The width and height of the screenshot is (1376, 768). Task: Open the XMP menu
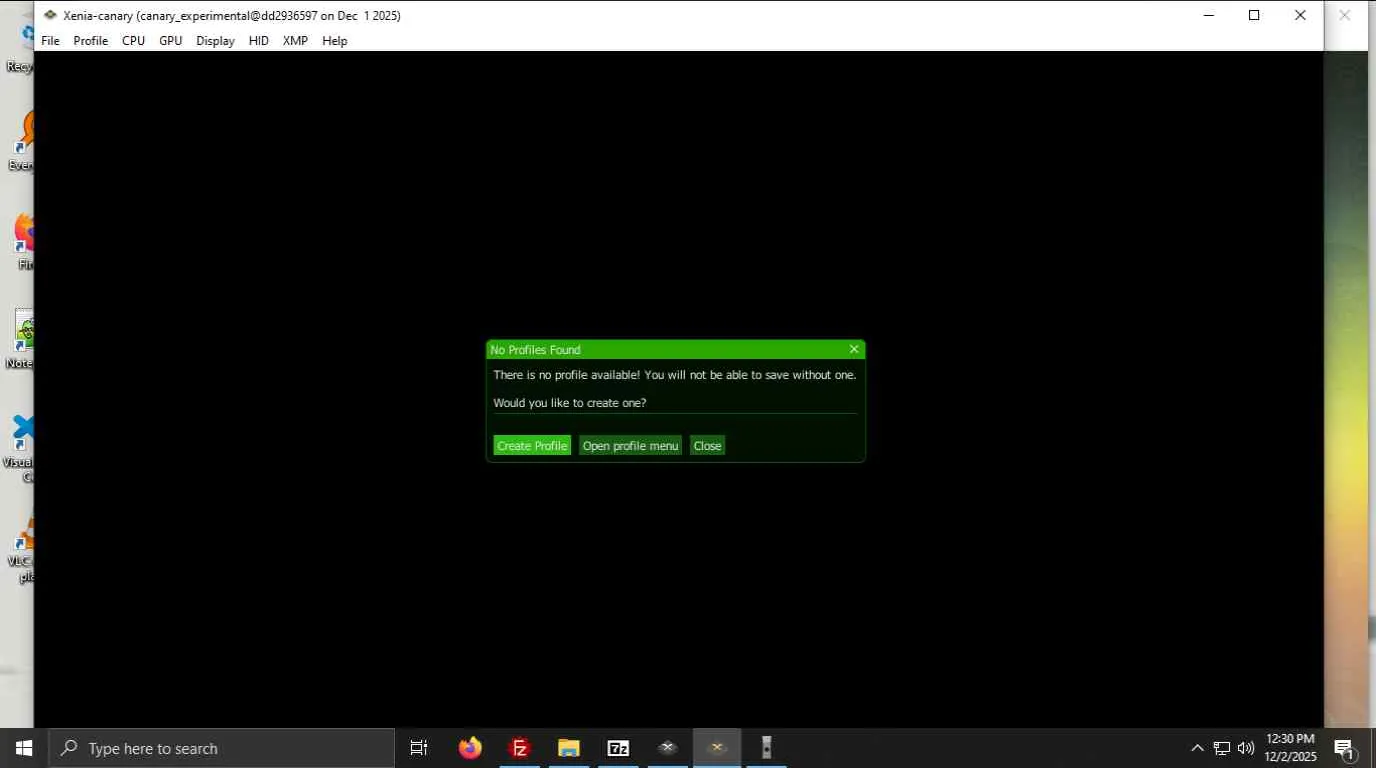[295, 41]
